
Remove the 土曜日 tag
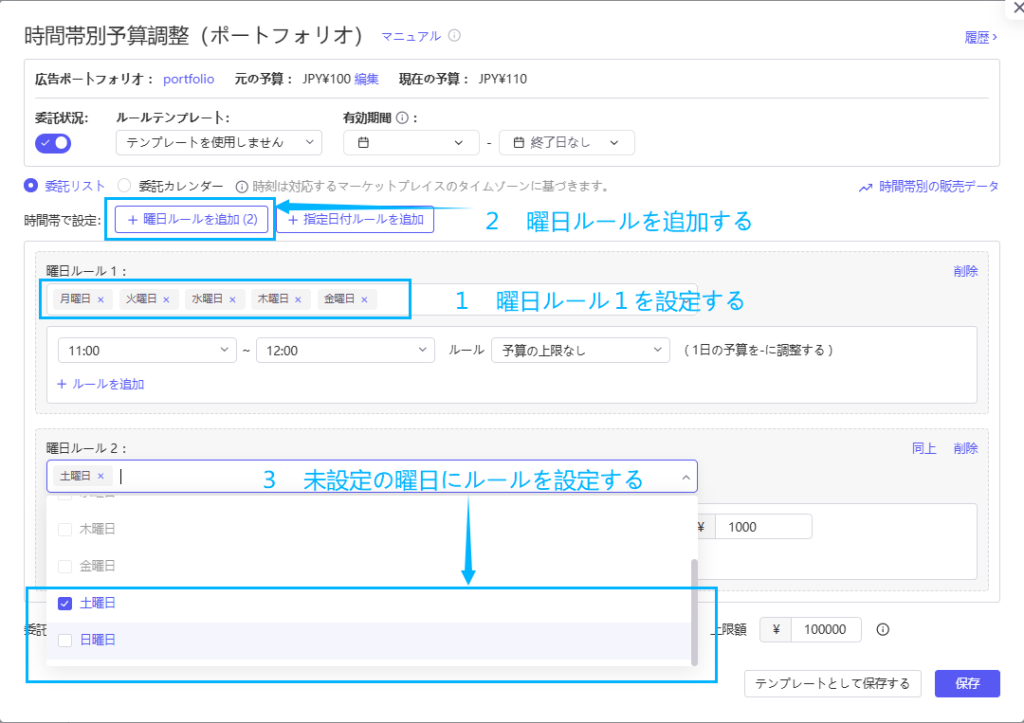tap(101, 476)
